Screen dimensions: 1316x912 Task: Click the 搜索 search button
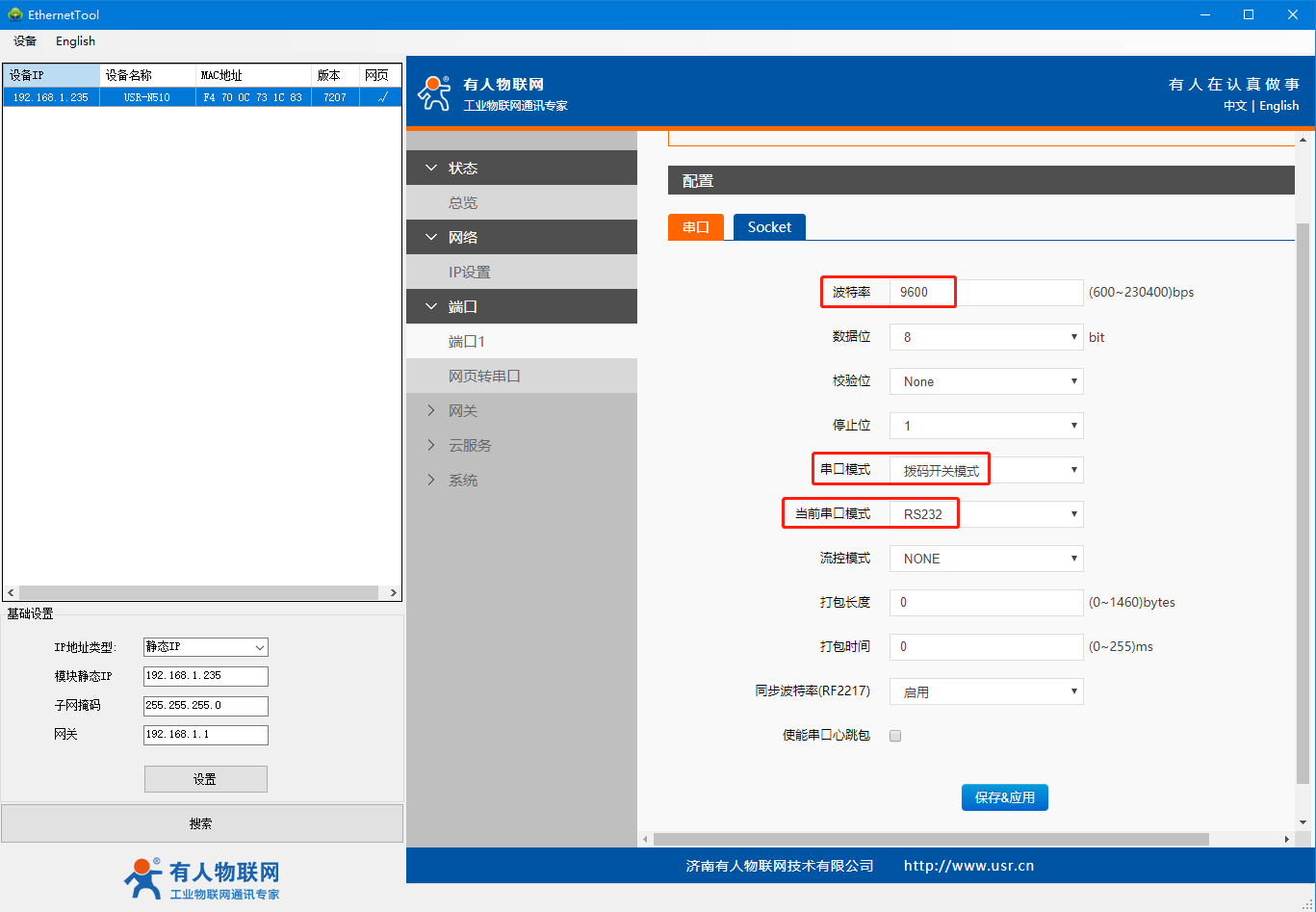coord(201,823)
